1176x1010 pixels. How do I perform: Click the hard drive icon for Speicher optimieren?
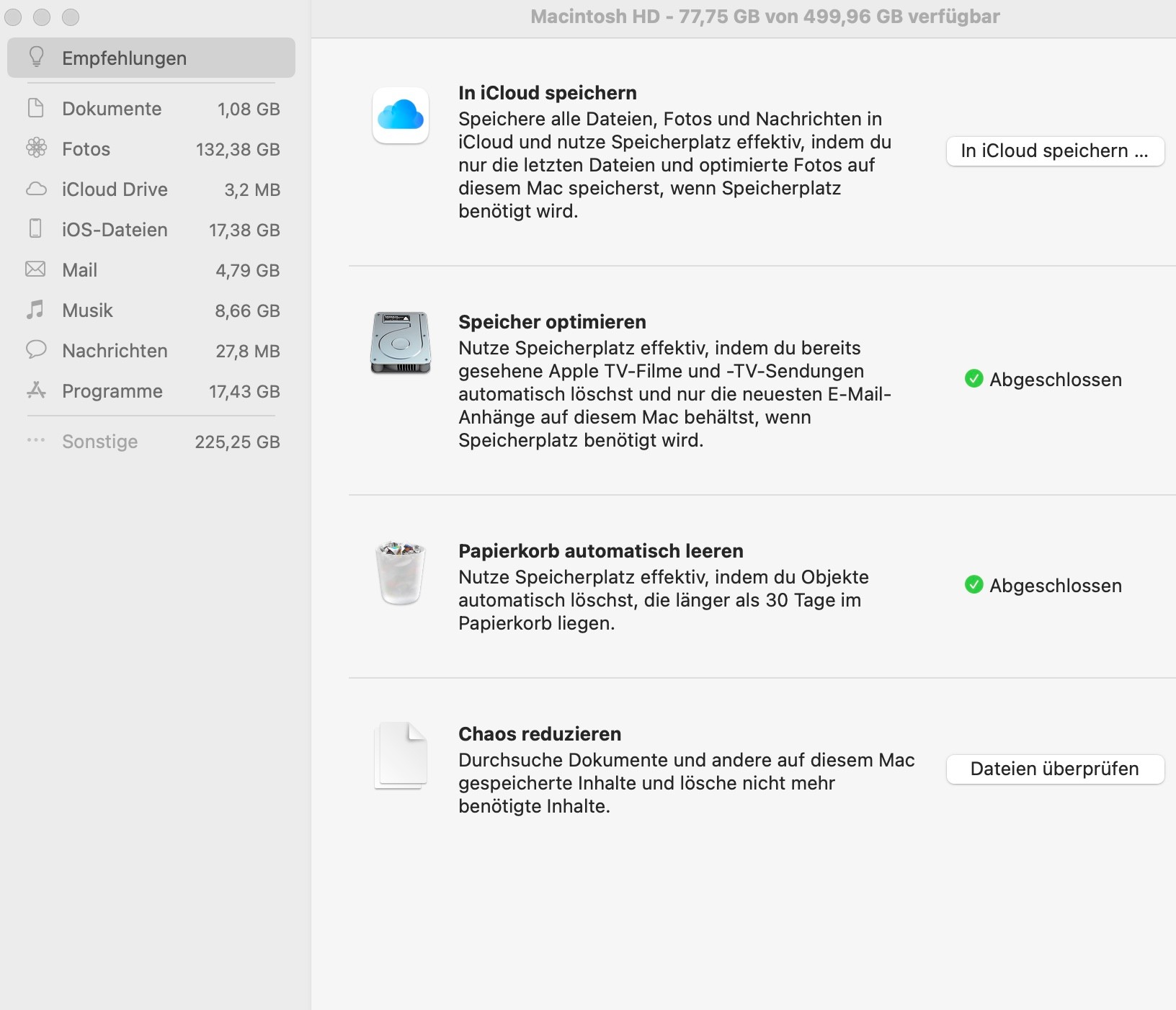coord(401,343)
